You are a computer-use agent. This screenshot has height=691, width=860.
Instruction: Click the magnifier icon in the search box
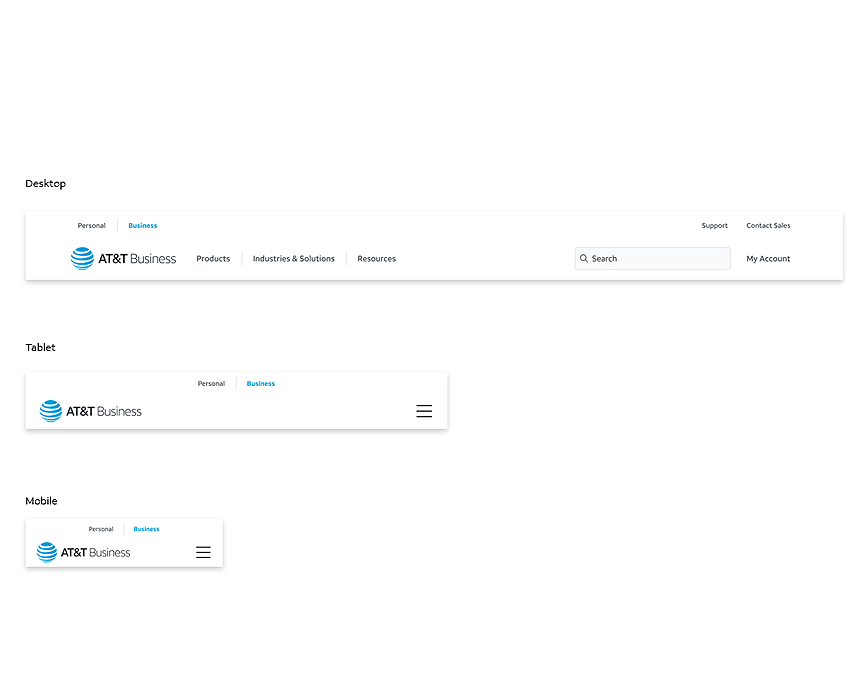click(584, 259)
